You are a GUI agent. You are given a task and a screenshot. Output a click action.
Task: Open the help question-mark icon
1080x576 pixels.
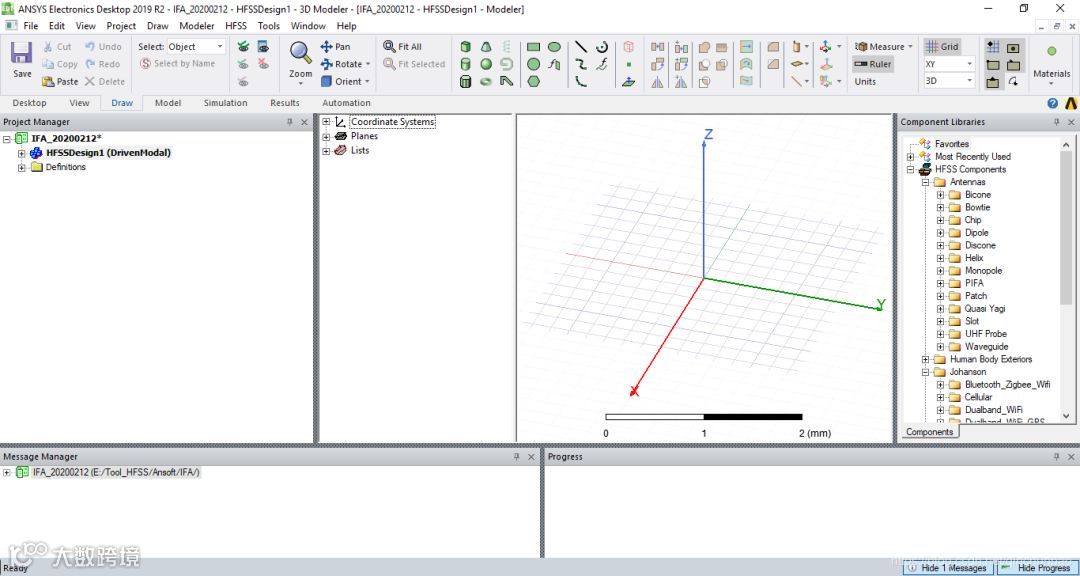pos(1052,103)
